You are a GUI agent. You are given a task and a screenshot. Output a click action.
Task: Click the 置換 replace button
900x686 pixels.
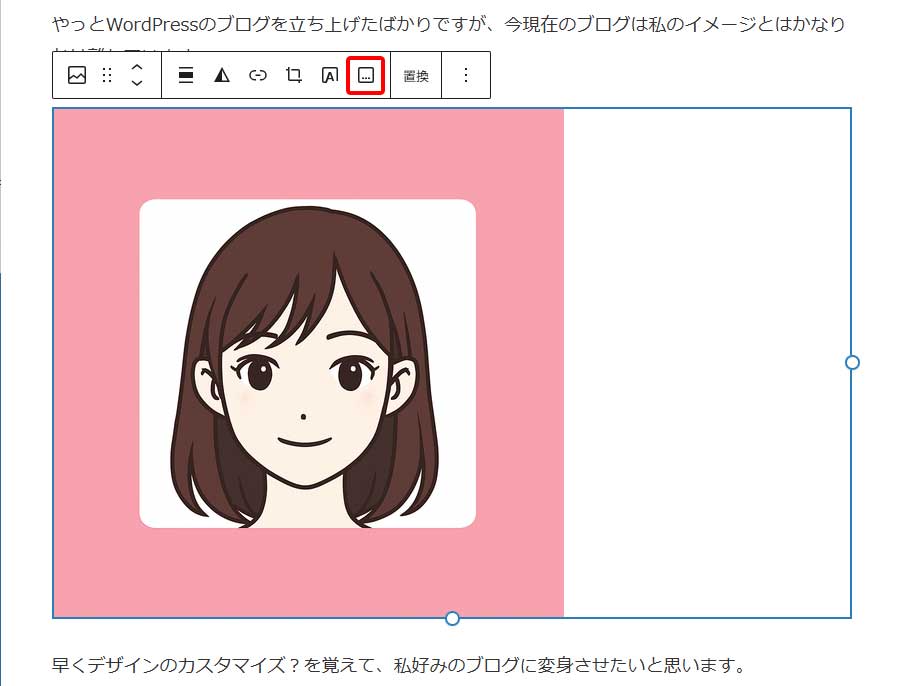[x=415, y=75]
